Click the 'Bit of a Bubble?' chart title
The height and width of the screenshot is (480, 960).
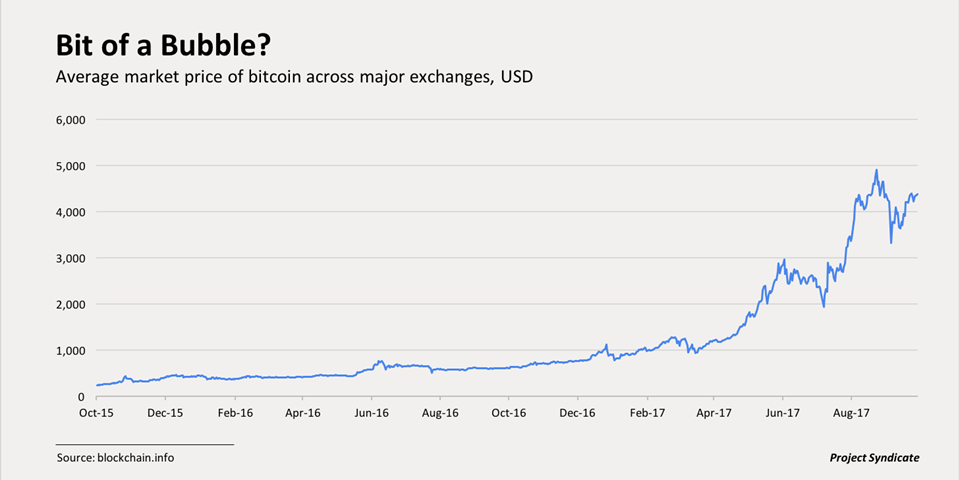coord(163,46)
